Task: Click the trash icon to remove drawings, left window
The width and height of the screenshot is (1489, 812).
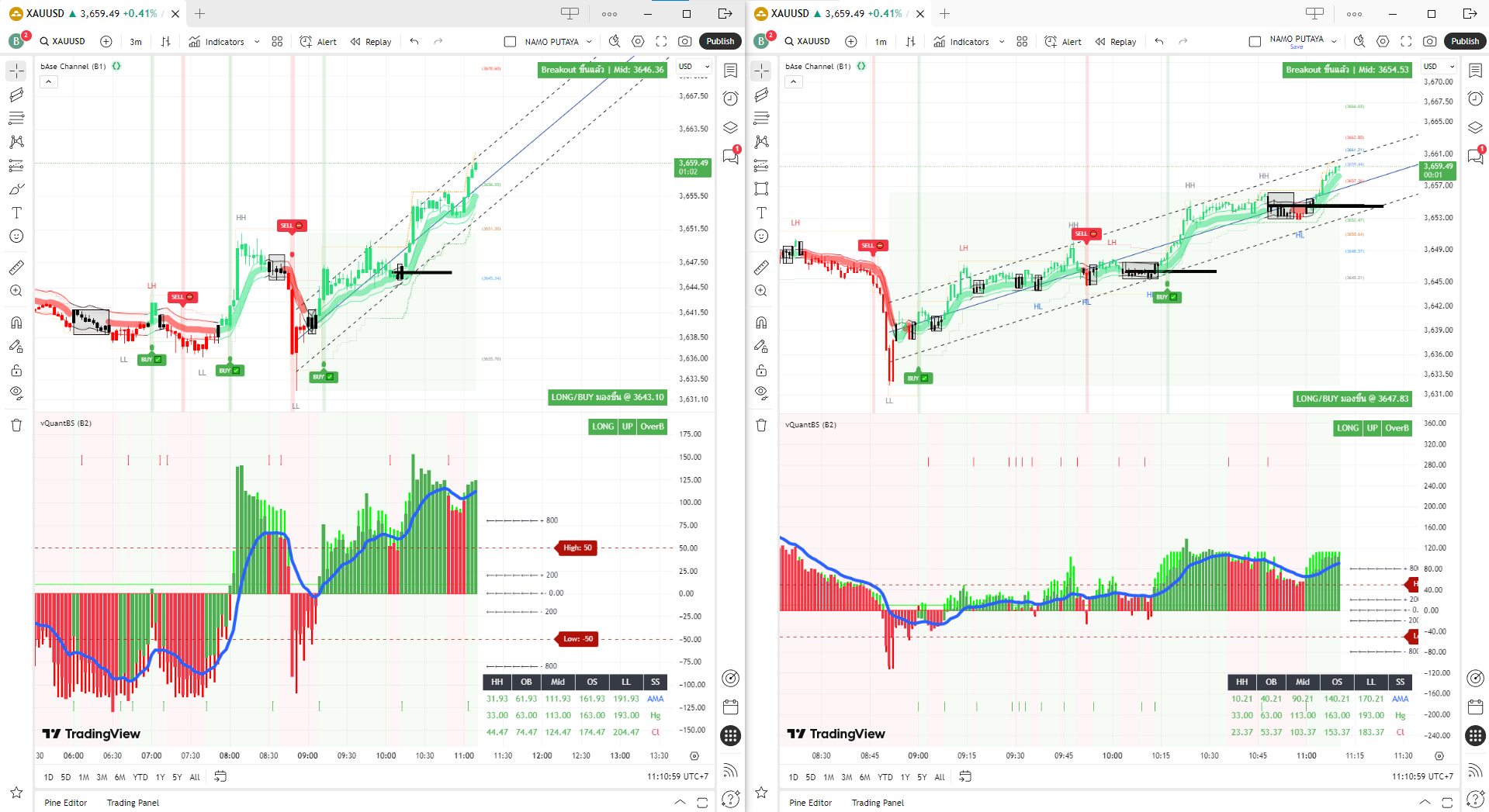Action: (x=16, y=425)
